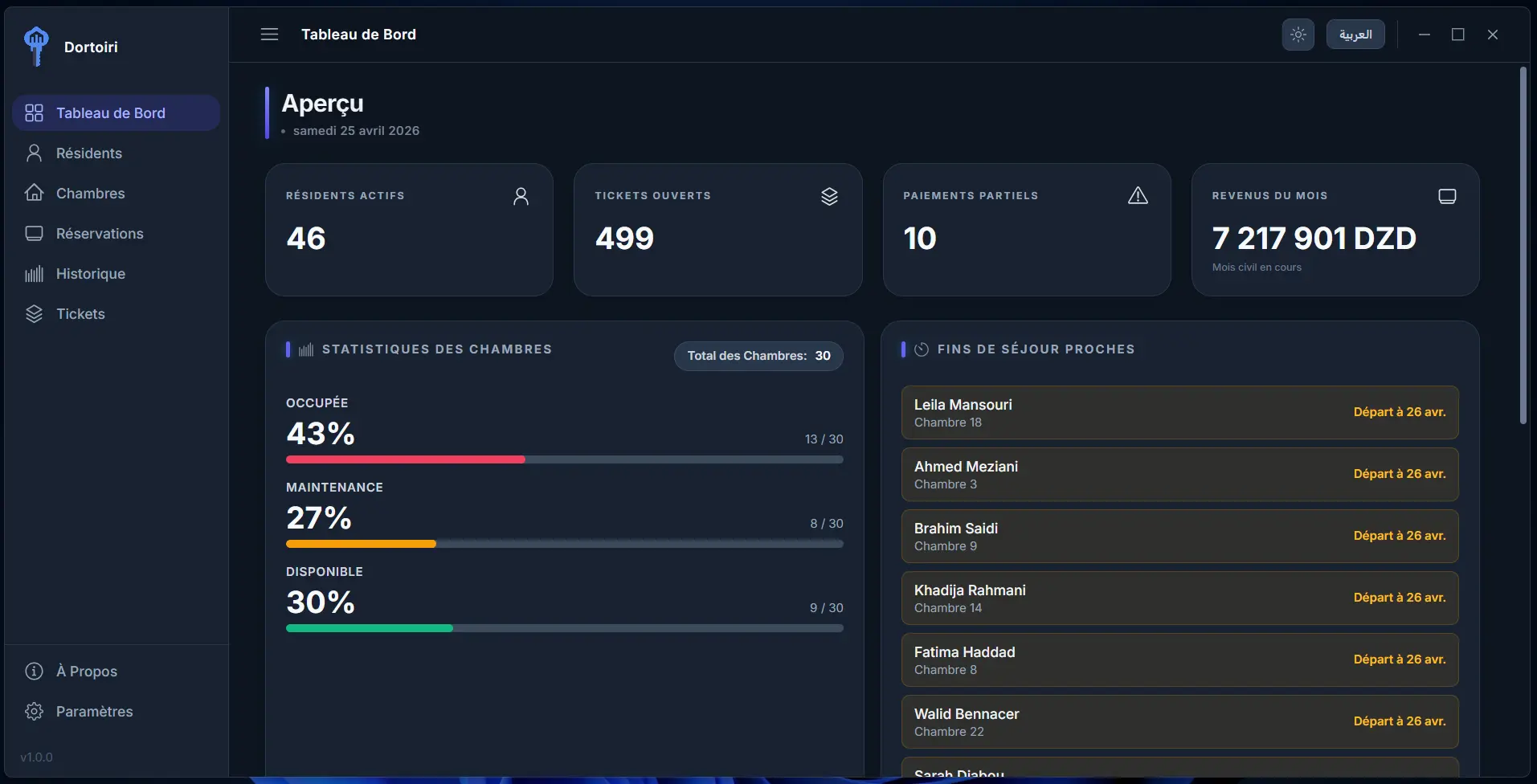Click the icon on Revenus du Mois card

[x=1446, y=196]
